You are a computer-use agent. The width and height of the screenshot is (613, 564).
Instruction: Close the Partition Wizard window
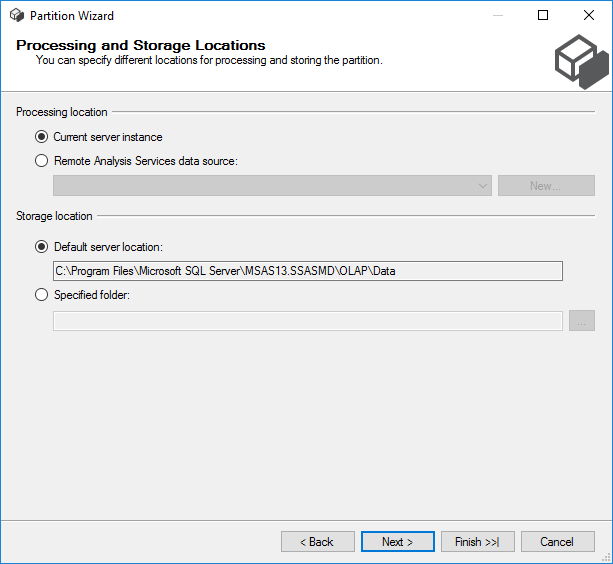click(x=589, y=16)
